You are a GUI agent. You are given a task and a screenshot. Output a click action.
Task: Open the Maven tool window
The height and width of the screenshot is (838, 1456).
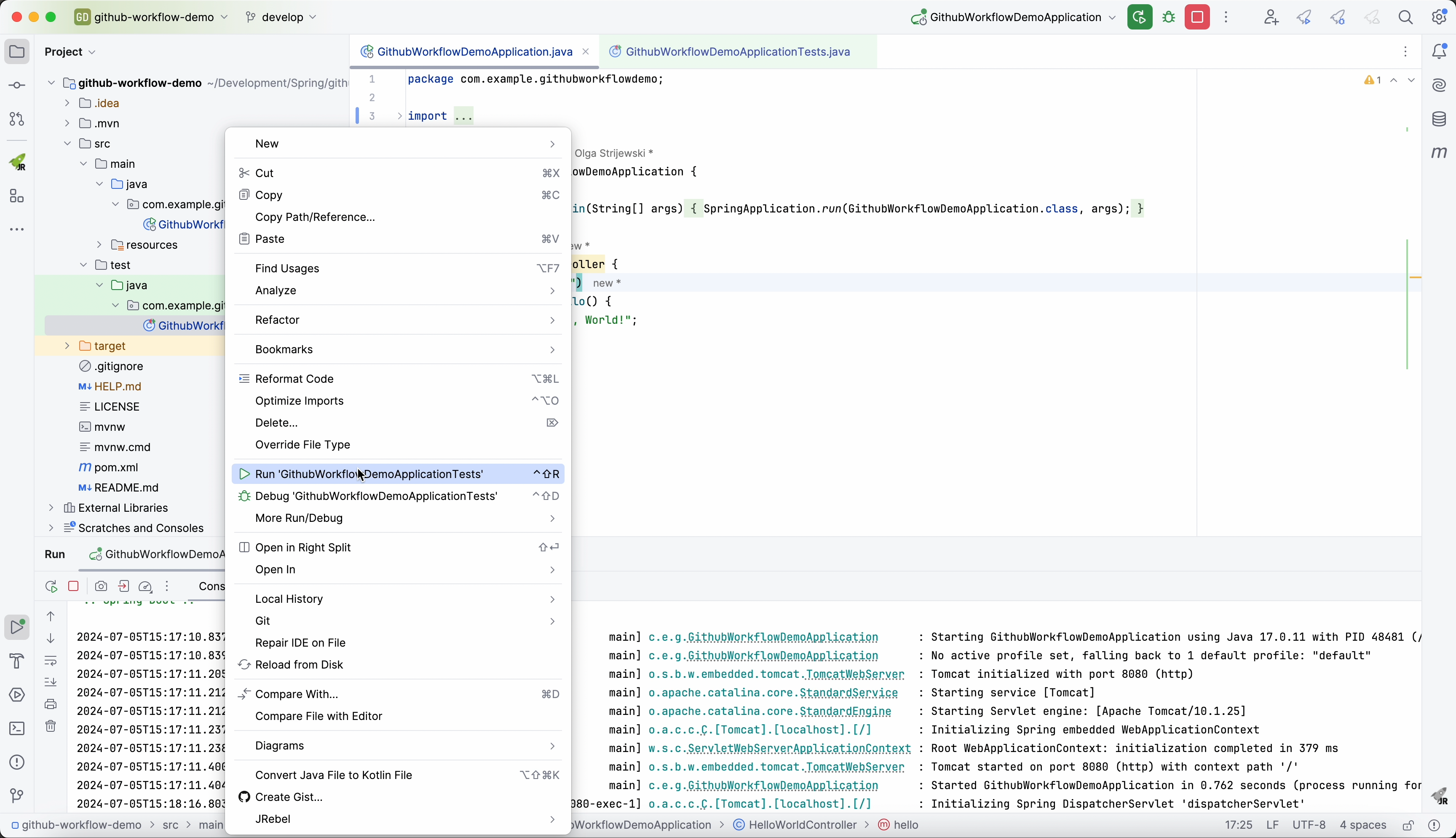(1439, 153)
